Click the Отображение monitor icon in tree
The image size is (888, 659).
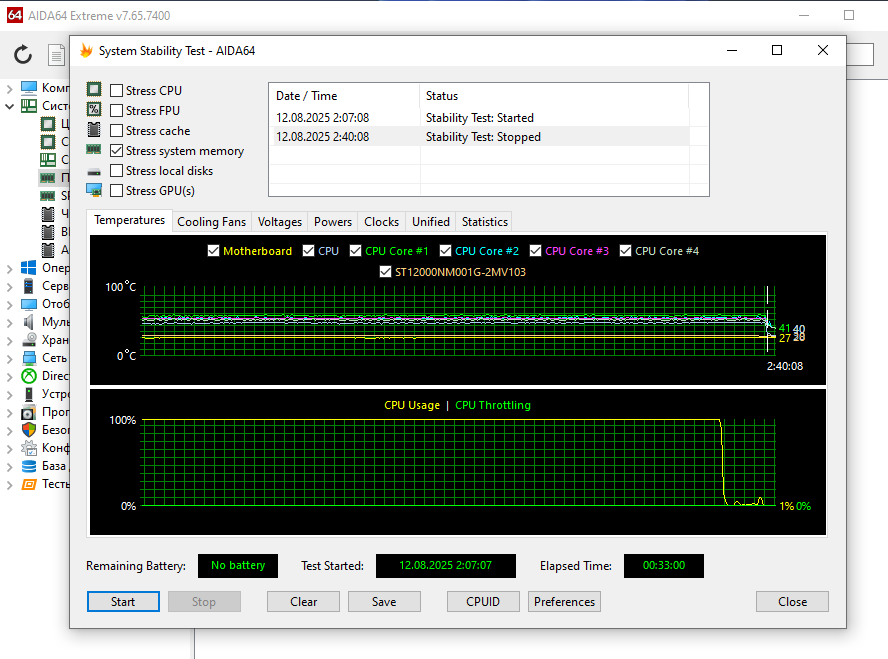29,304
